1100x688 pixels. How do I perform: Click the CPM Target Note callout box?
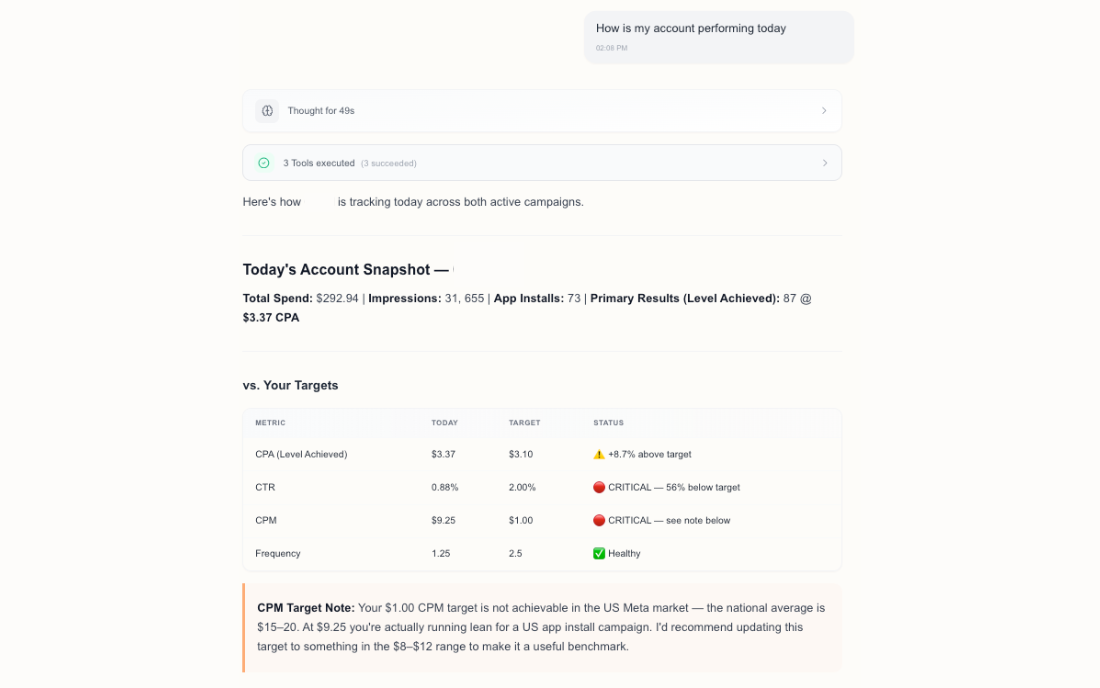click(542, 625)
